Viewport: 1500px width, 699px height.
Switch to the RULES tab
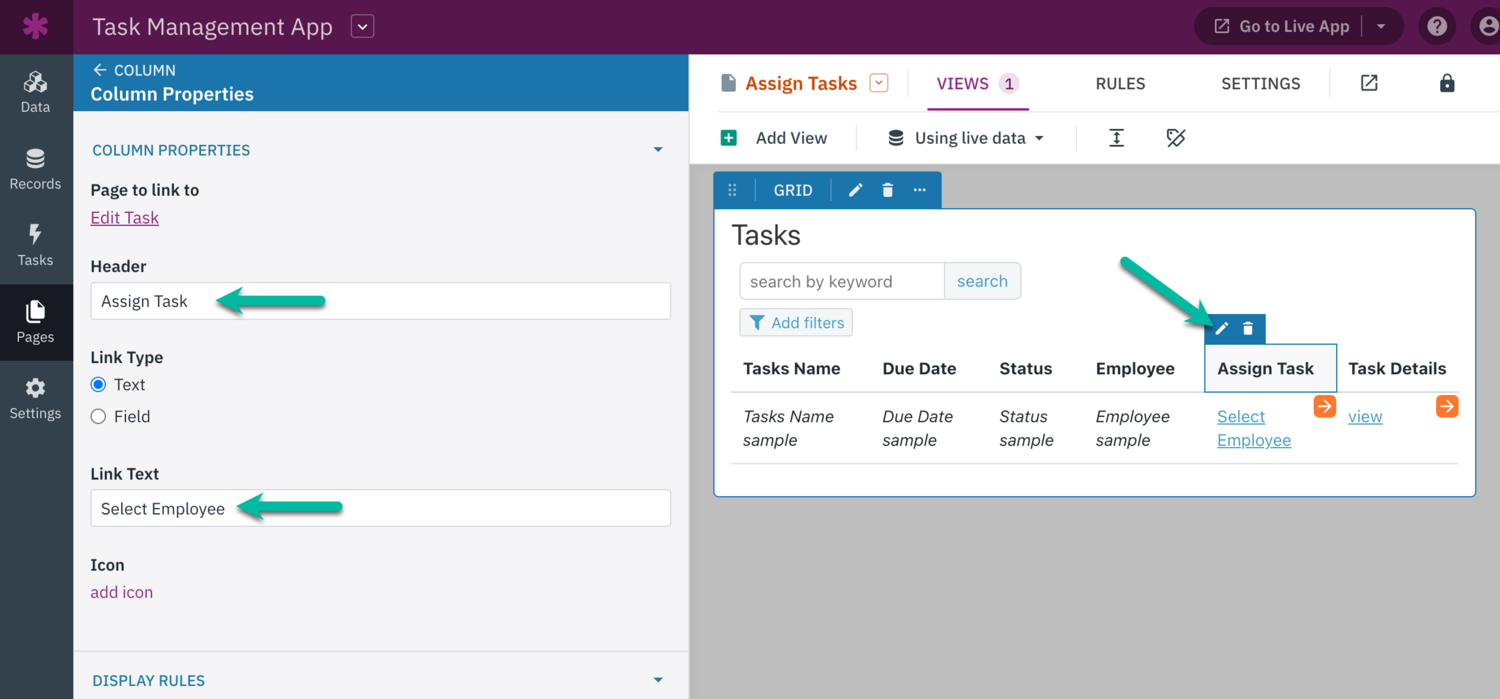click(x=1120, y=84)
